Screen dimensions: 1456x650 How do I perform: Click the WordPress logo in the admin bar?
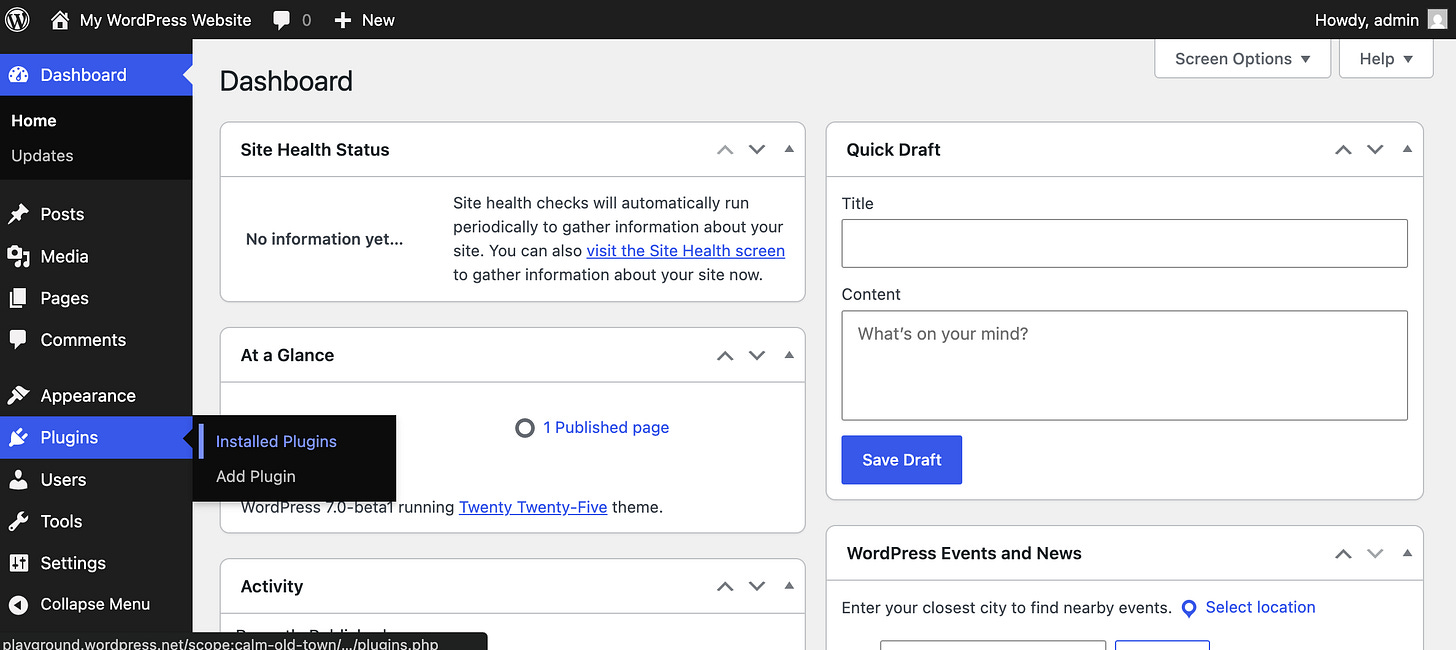point(16,19)
